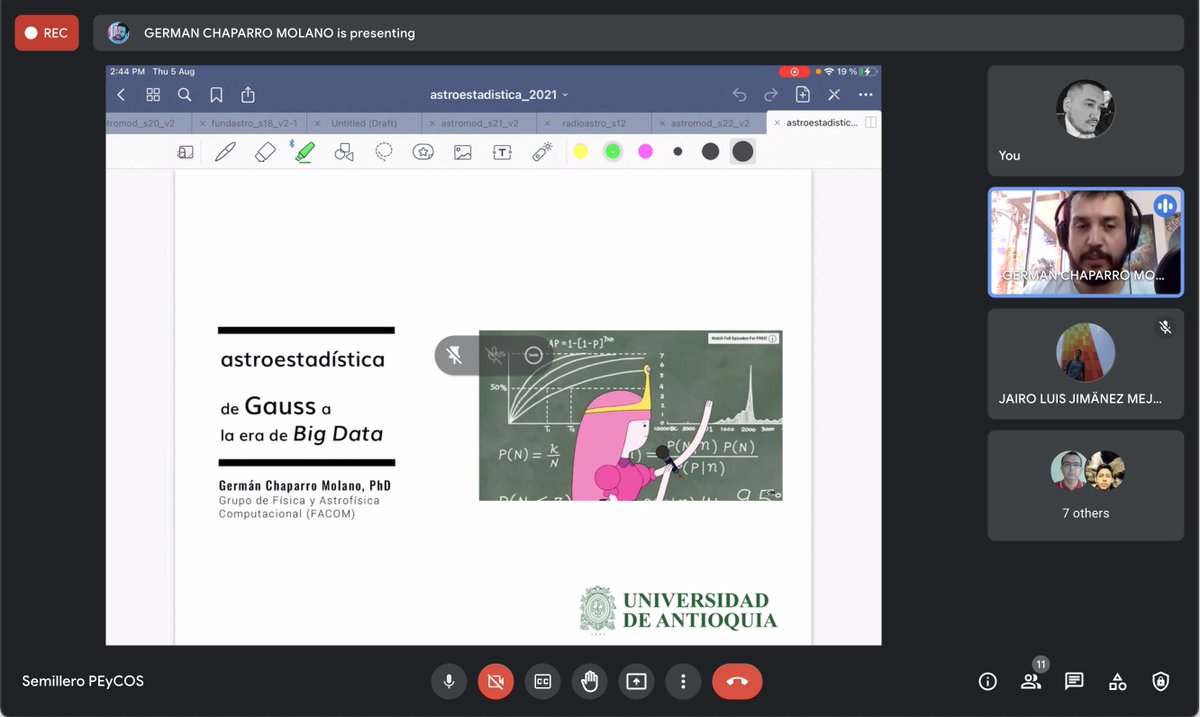Go back in the GoodNotes document

point(121,95)
